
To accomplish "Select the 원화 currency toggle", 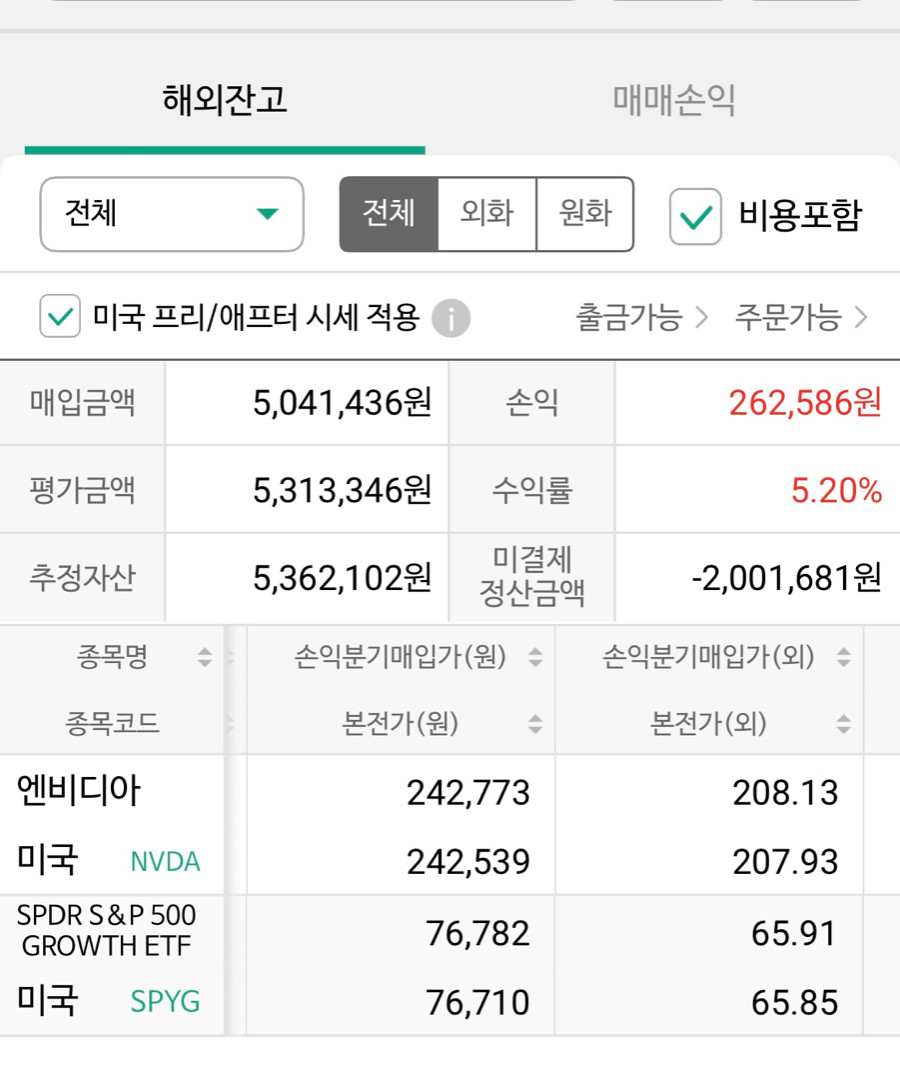I will (585, 214).
